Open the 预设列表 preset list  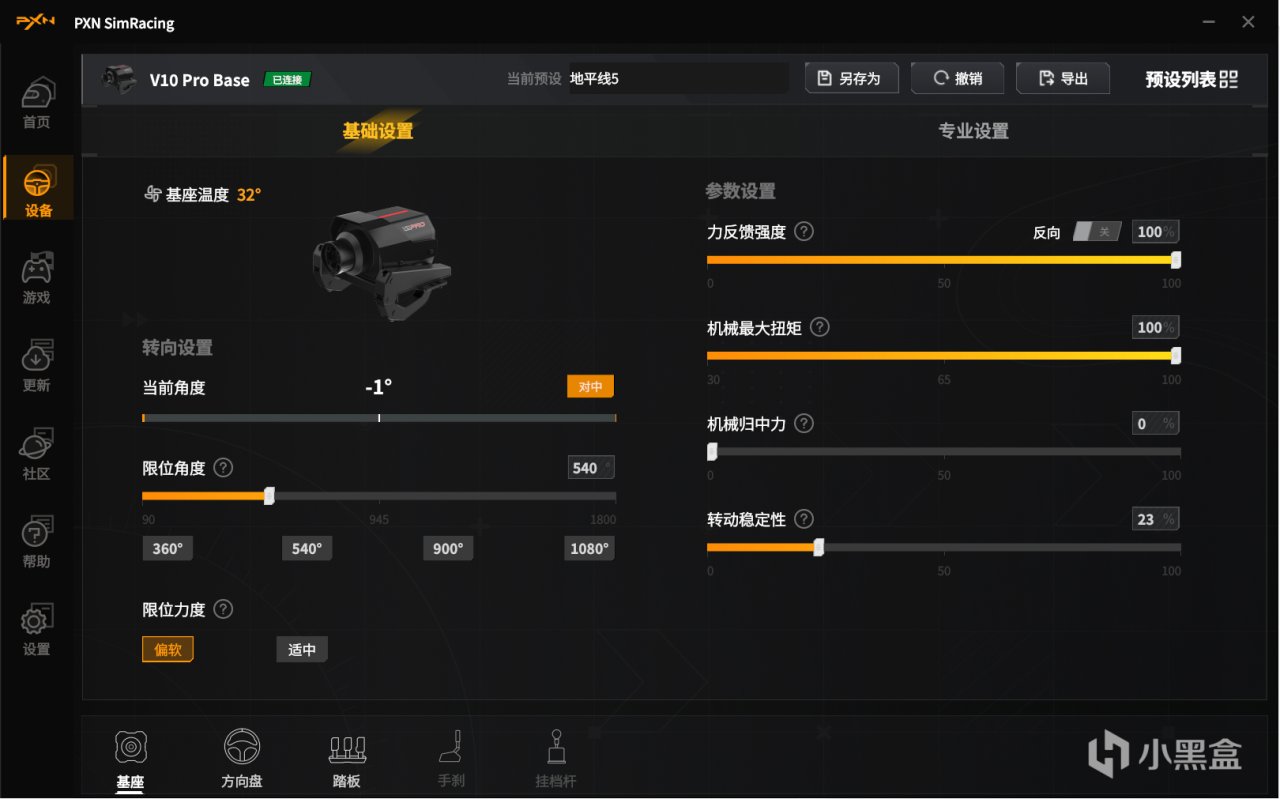pos(1192,79)
